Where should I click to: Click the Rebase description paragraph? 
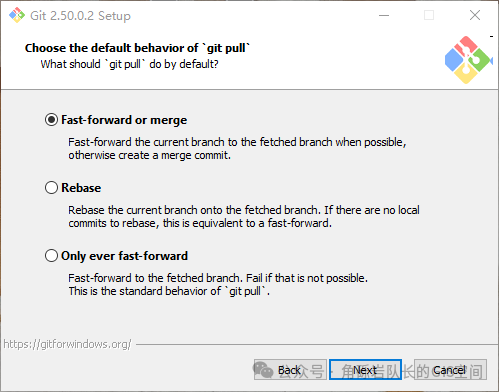244,217
